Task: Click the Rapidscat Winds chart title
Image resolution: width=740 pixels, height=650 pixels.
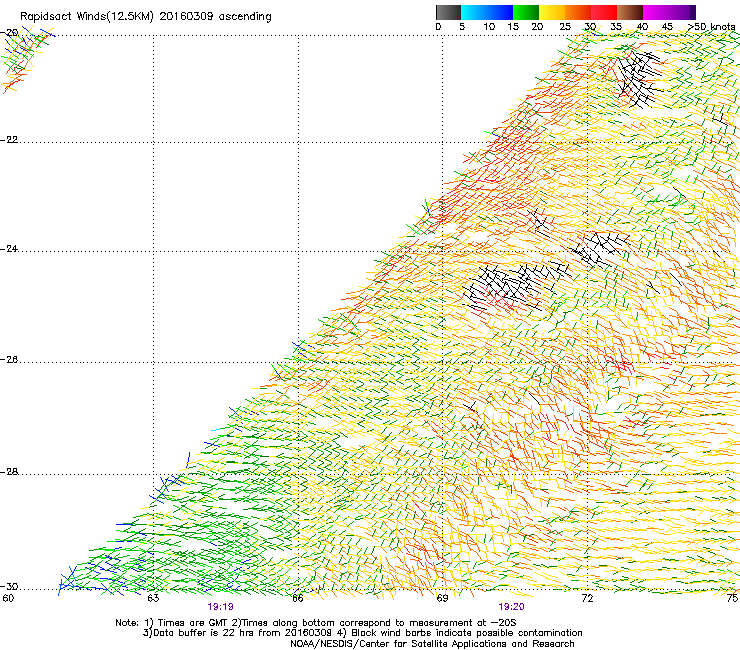Action: [x=146, y=17]
